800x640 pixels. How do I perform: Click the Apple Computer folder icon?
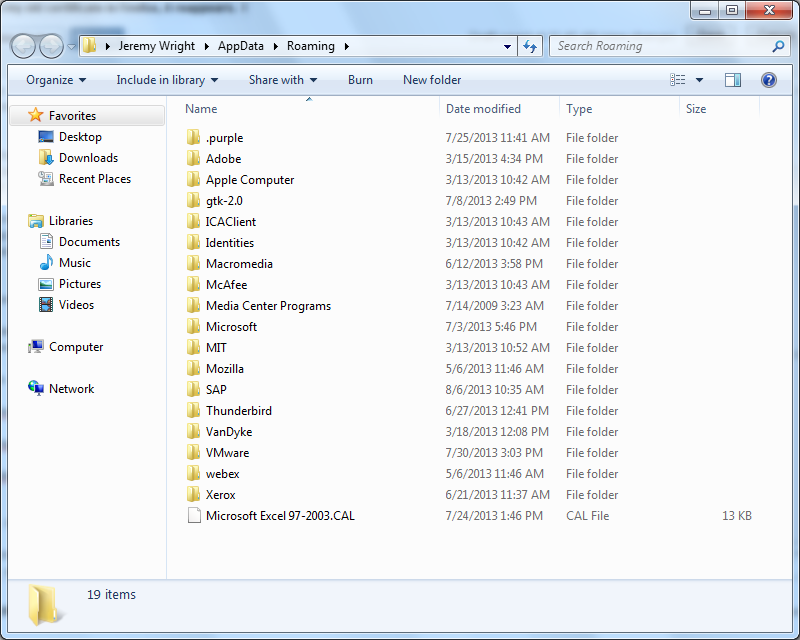coord(193,179)
